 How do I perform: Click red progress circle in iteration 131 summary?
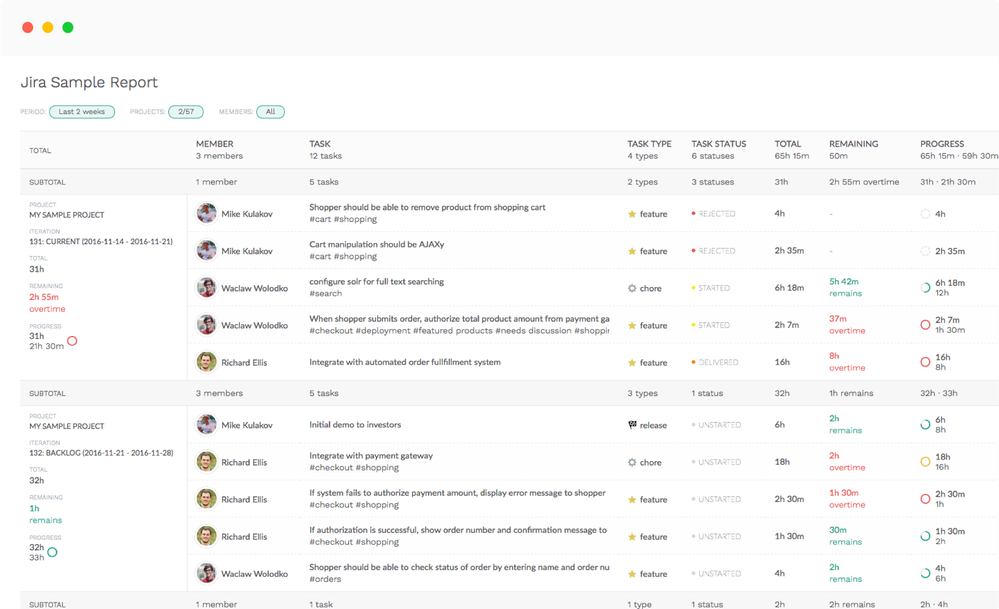point(72,341)
